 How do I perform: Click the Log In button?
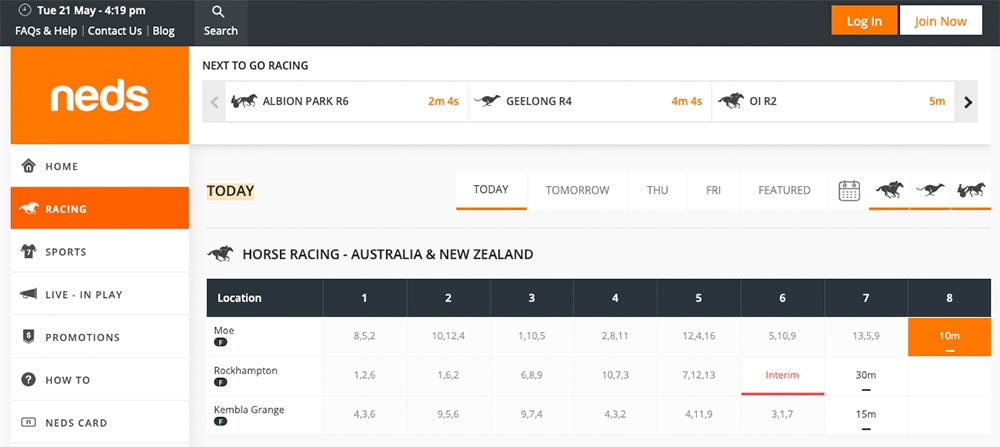863,21
